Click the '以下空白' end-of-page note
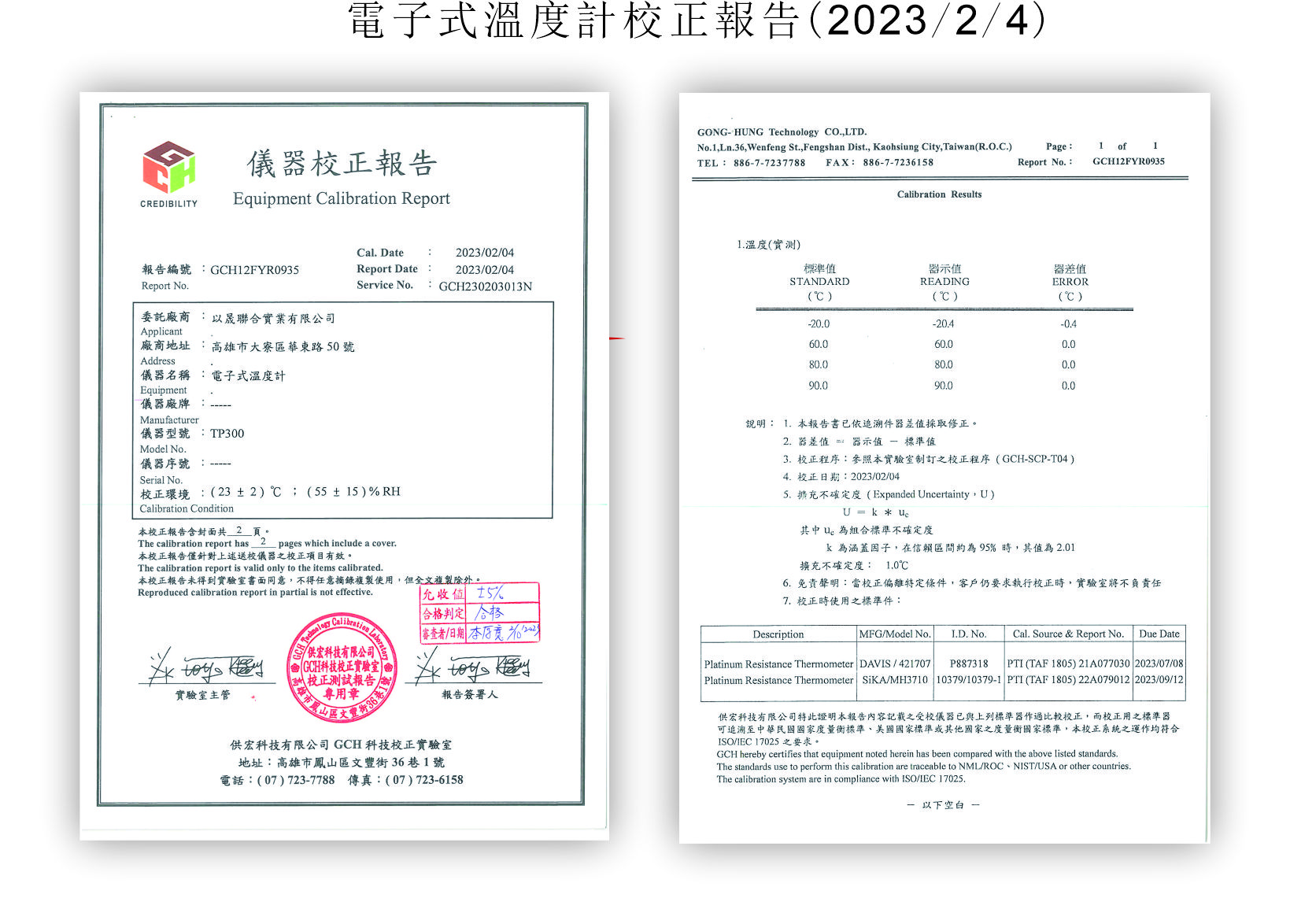Screen dimensions: 1290x924 (943, 805)
